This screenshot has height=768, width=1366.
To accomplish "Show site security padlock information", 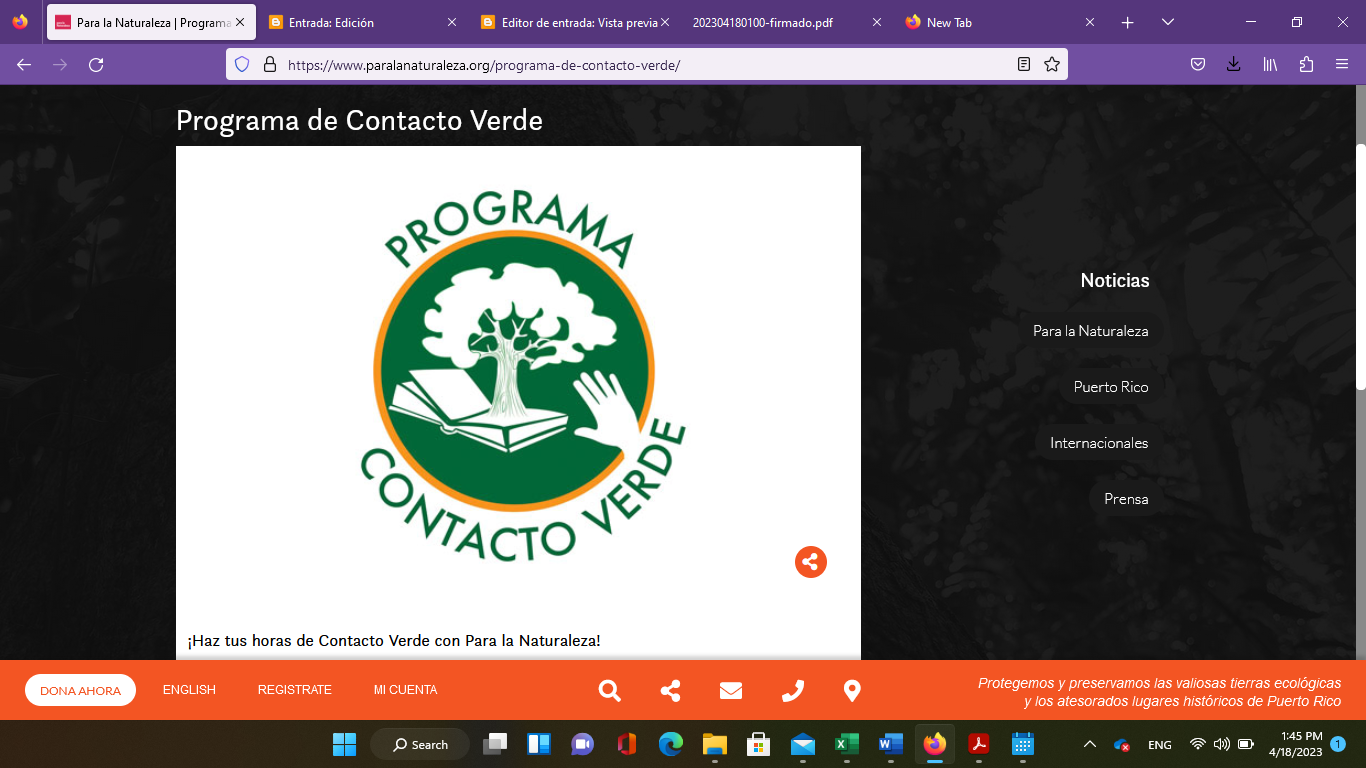I will point(269,64).
